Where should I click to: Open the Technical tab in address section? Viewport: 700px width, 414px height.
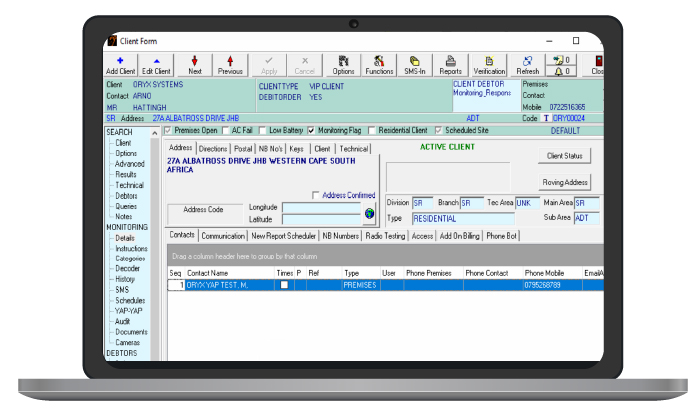[354, 149]
